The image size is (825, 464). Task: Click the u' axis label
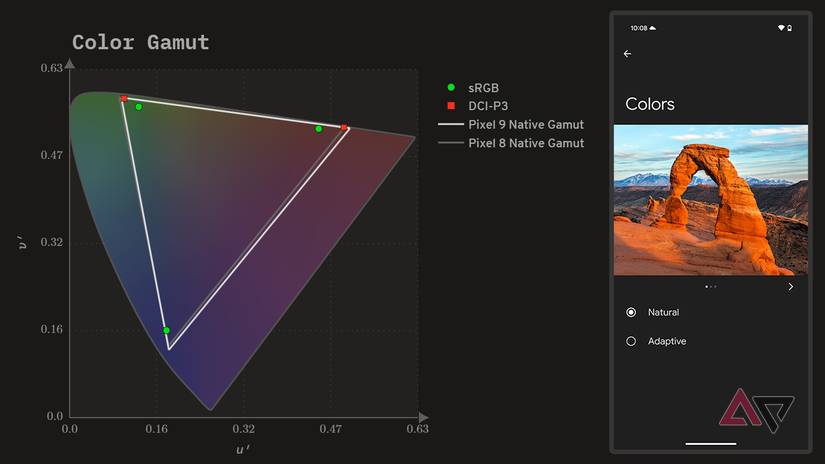(x=243, y=449)
